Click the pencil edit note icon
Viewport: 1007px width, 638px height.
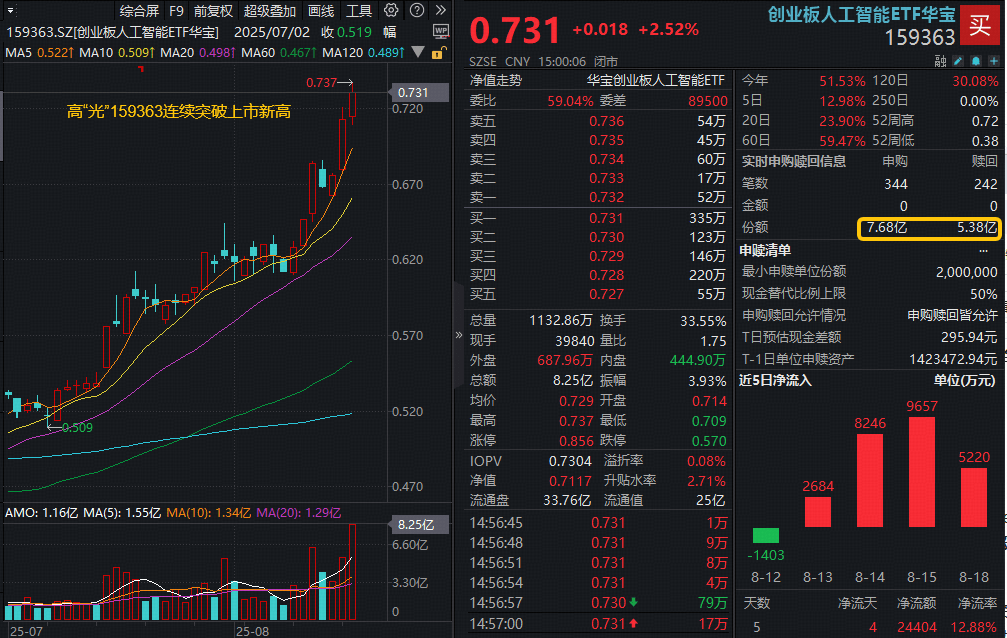point(958,61)
